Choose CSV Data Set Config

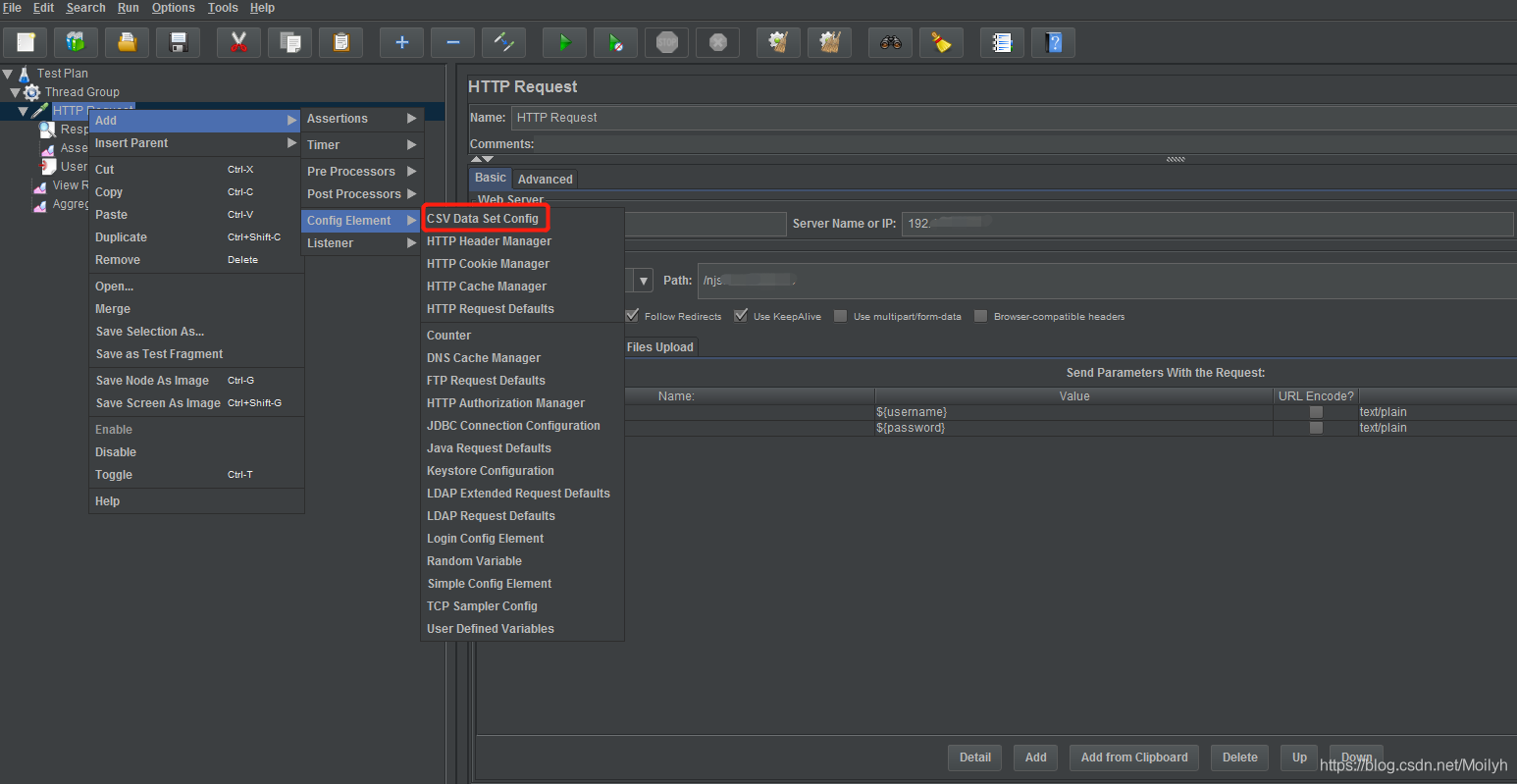483,219
